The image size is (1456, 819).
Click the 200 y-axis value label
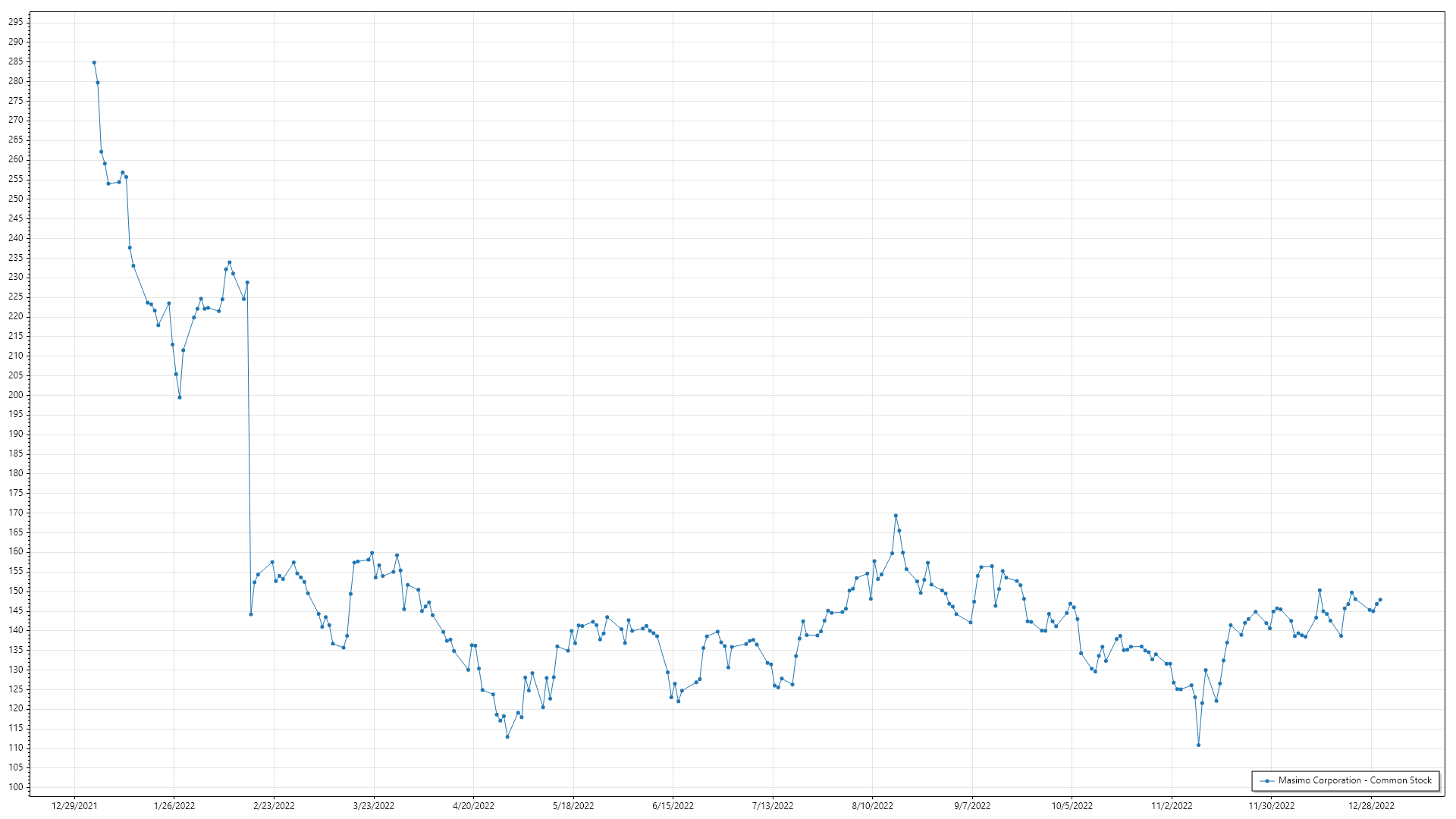[16, 394]
